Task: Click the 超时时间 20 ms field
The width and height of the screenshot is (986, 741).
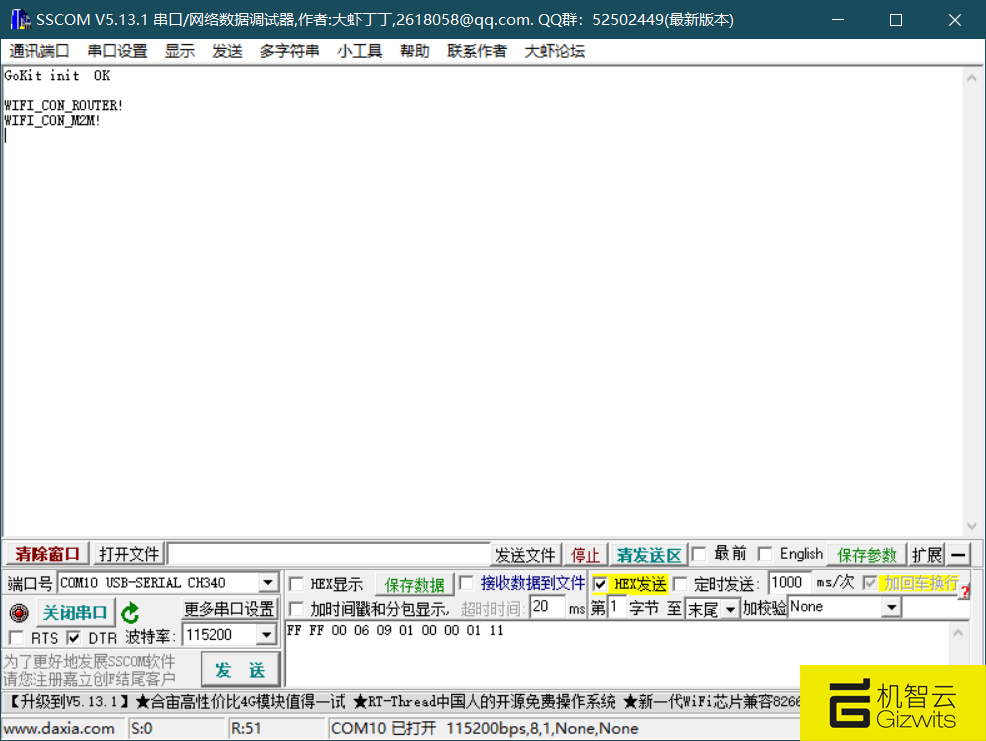Action: 548,608
